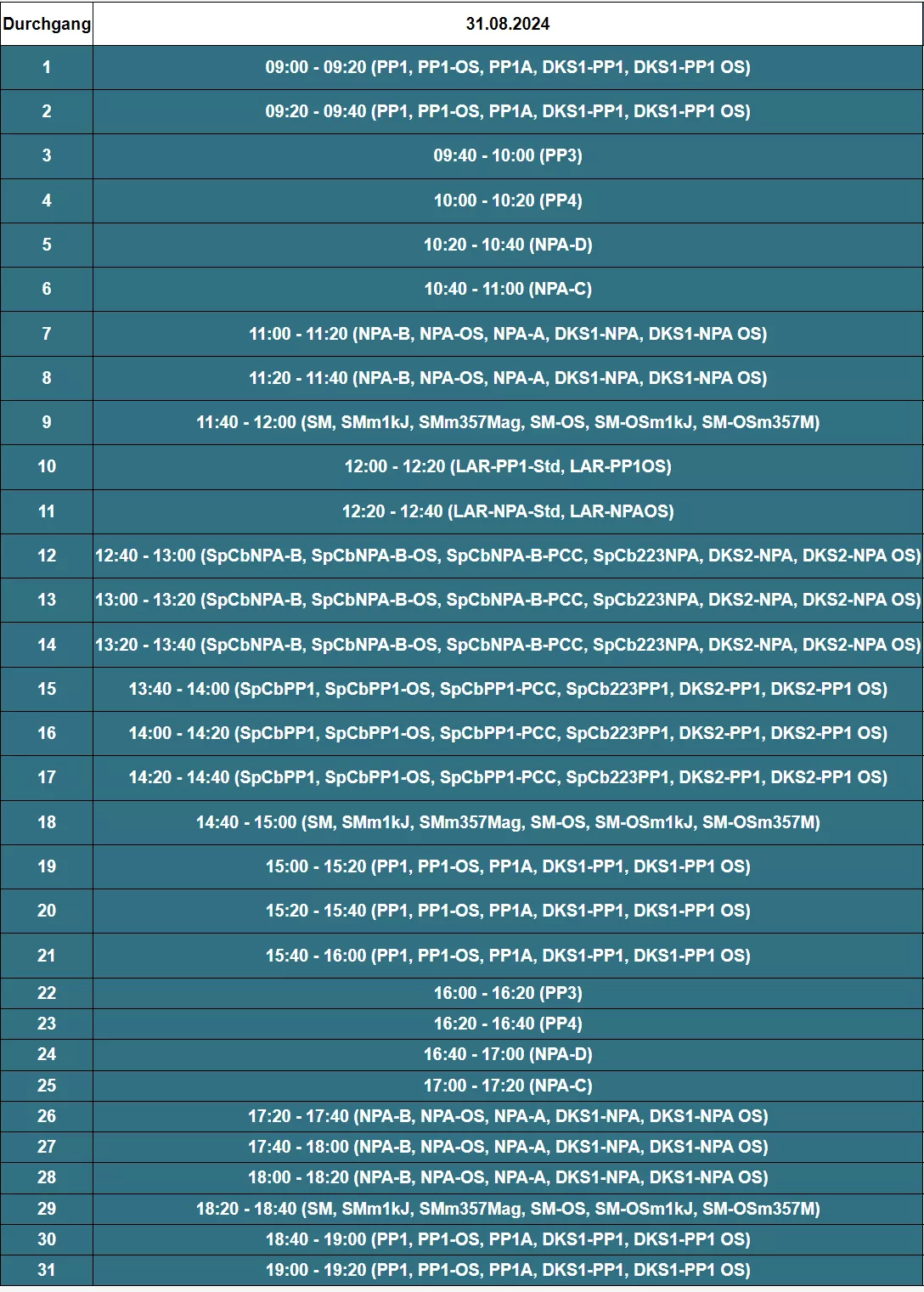Select the 31.08.2024 date header
Viewport: 924px width, 1292px height.
coord(507,24)
